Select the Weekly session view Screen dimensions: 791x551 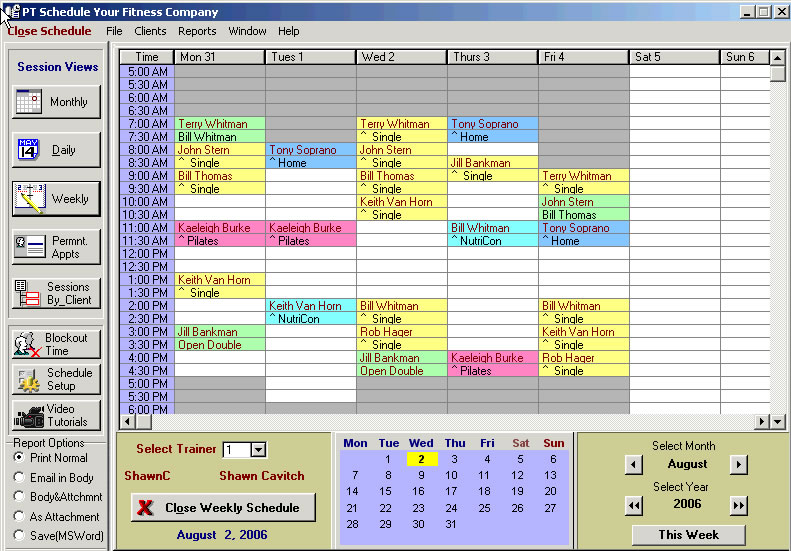coord(57,199)
